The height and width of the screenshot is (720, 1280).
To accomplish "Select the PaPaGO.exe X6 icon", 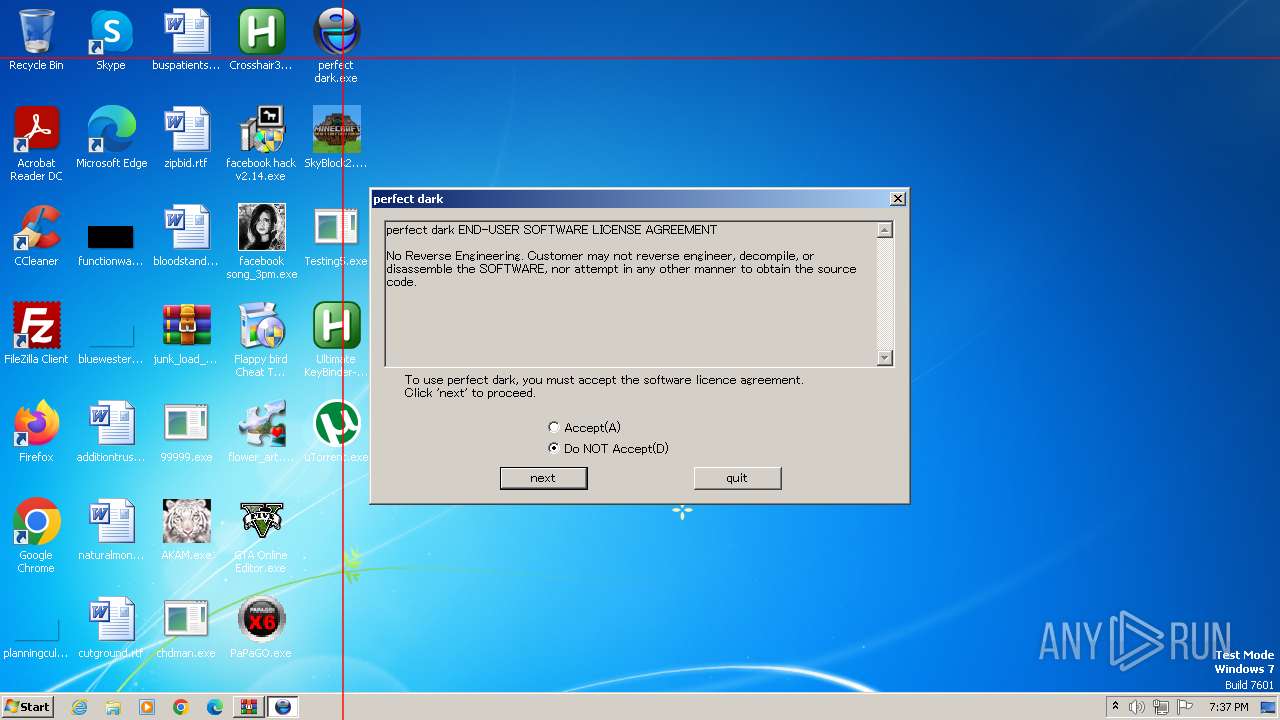I will click(x=261, y=628).
